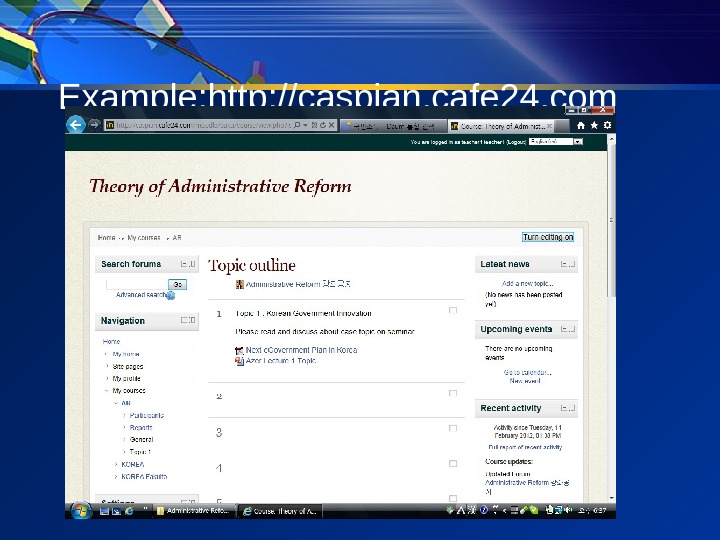Collapse Latest news block
Screen dimensions: 720x540
[x=564, y=264]
